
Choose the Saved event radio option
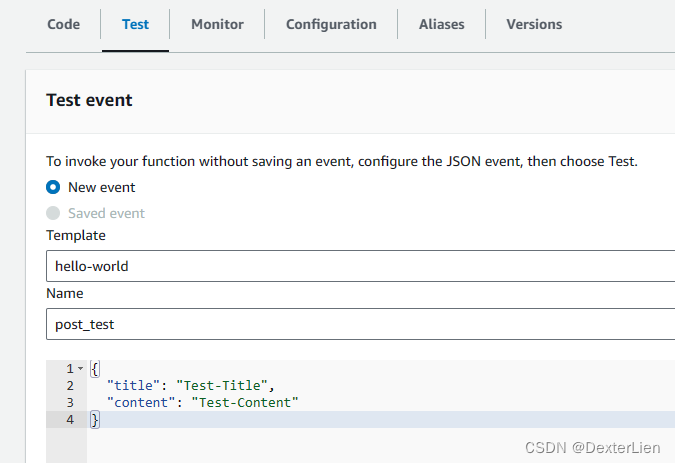click(53, 213)
